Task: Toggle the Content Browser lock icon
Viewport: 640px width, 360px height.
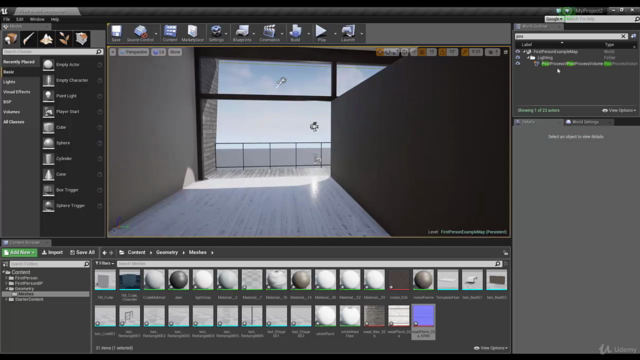Action: [506, 253]
